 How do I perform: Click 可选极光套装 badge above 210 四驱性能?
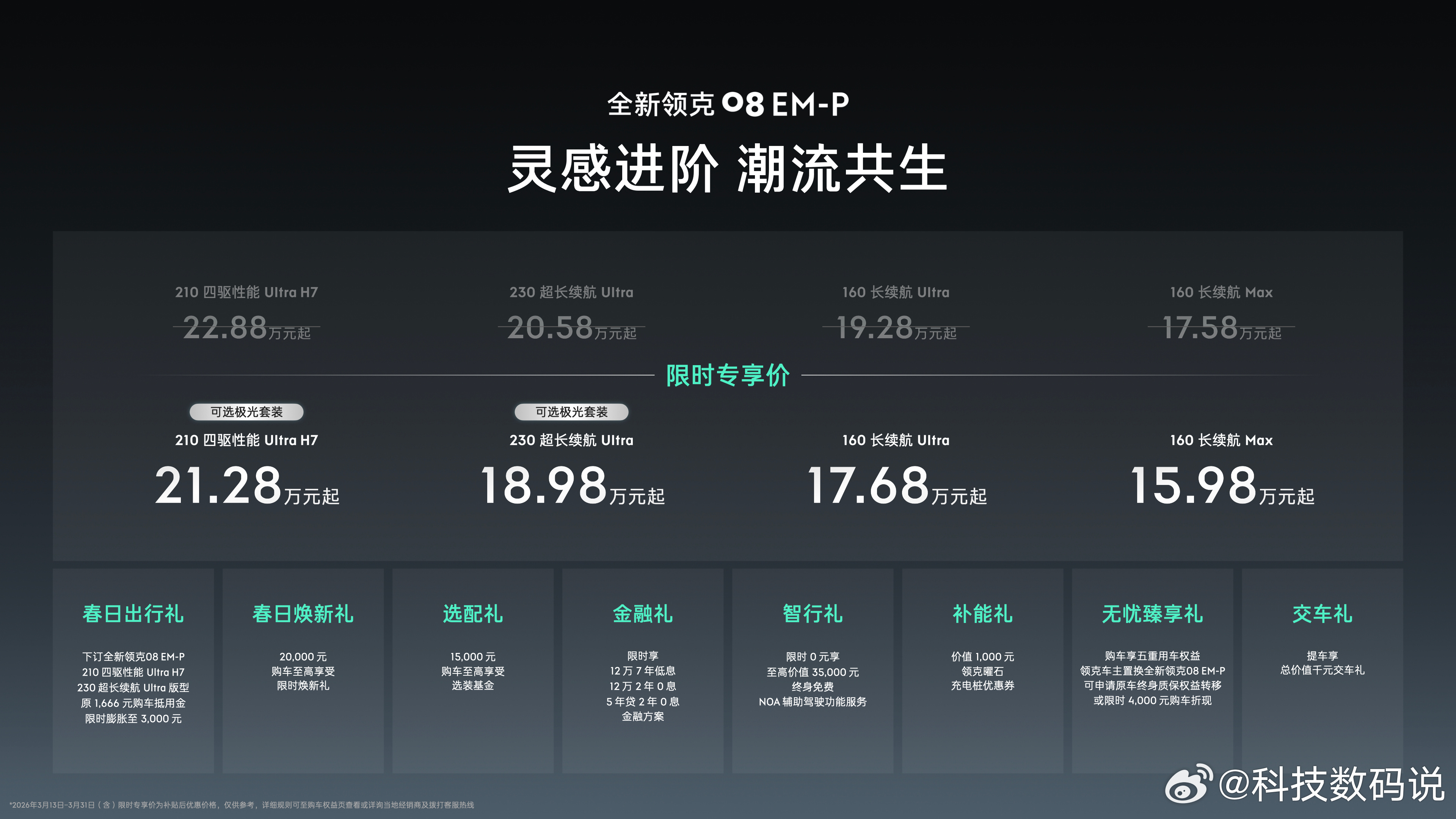pyautogui.click(x=246, y=412)
